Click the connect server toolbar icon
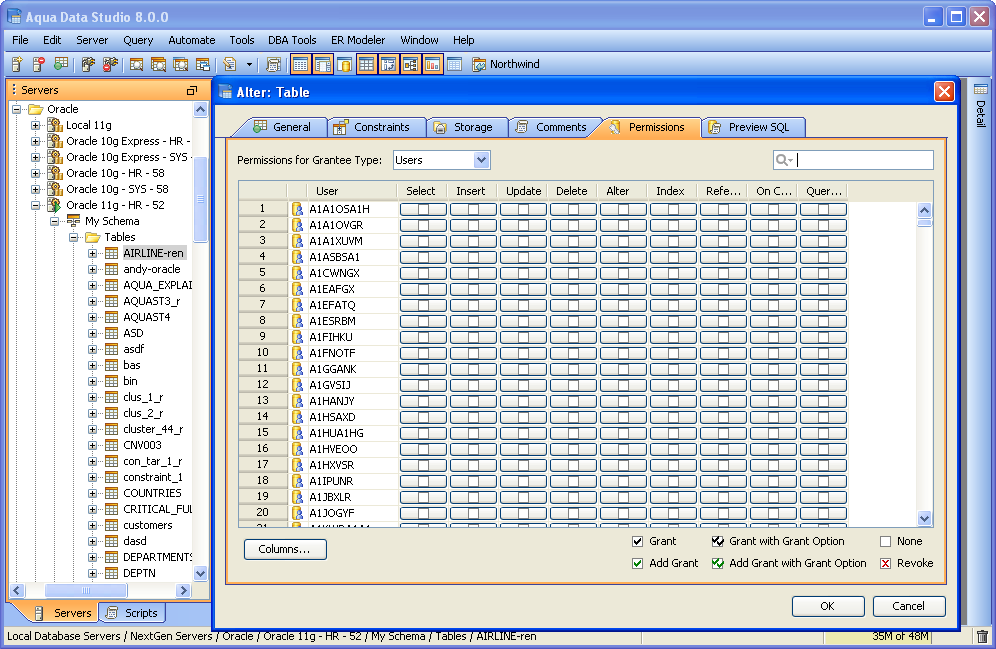This screenshot has height=649, width=996. point(88,64)
